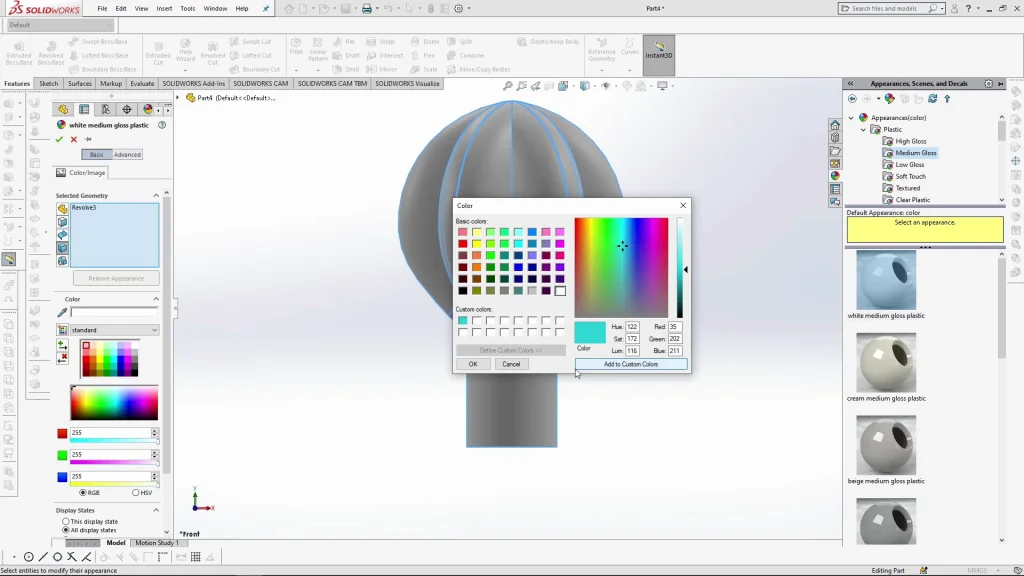The image size is (1024, 576).
Task: Click the refresh icon in Appearances panel
Action: (x=933, y=99)
